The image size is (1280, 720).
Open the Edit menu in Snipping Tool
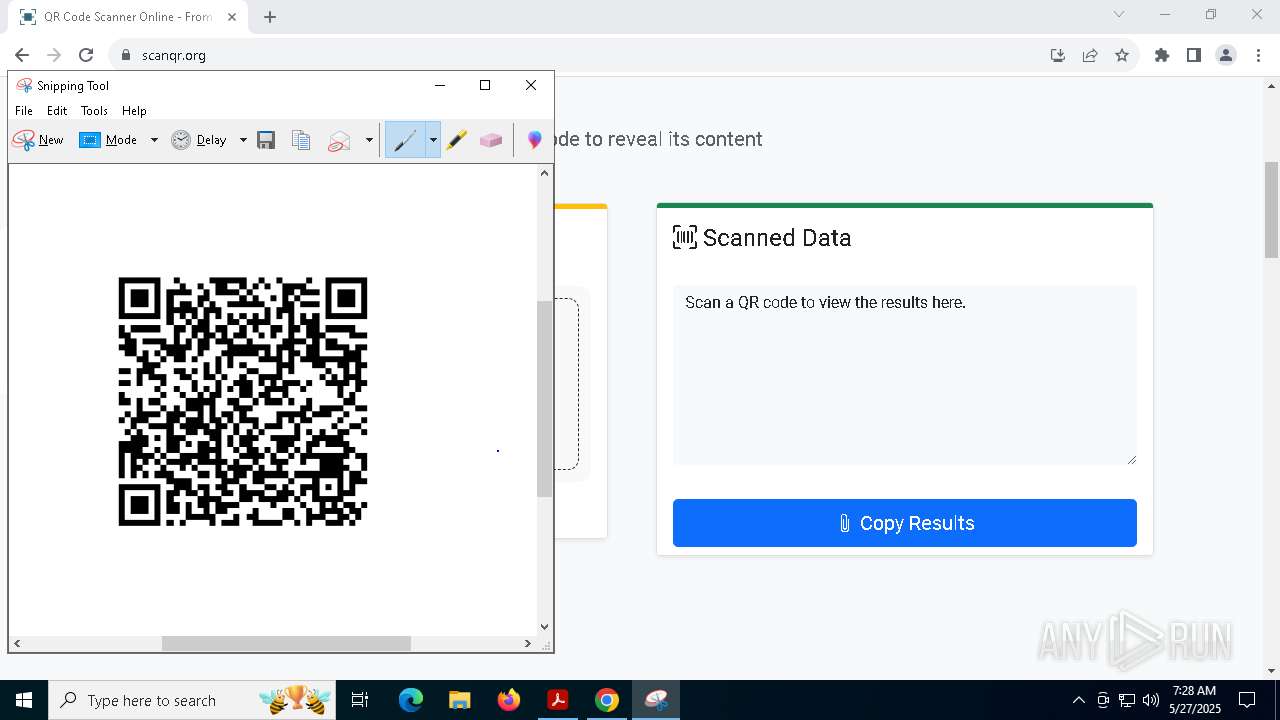coord(57,111)
